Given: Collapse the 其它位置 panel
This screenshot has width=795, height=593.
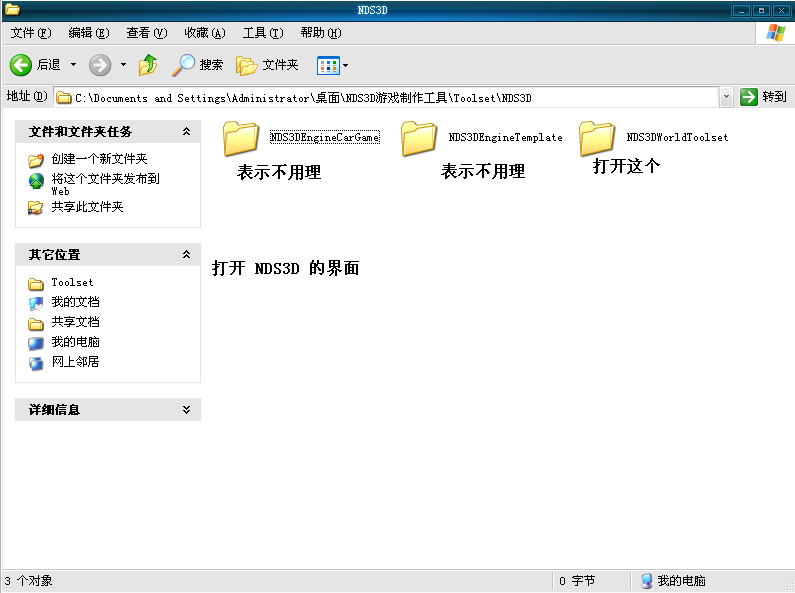Looking at the screenshot, I should 187,254.
